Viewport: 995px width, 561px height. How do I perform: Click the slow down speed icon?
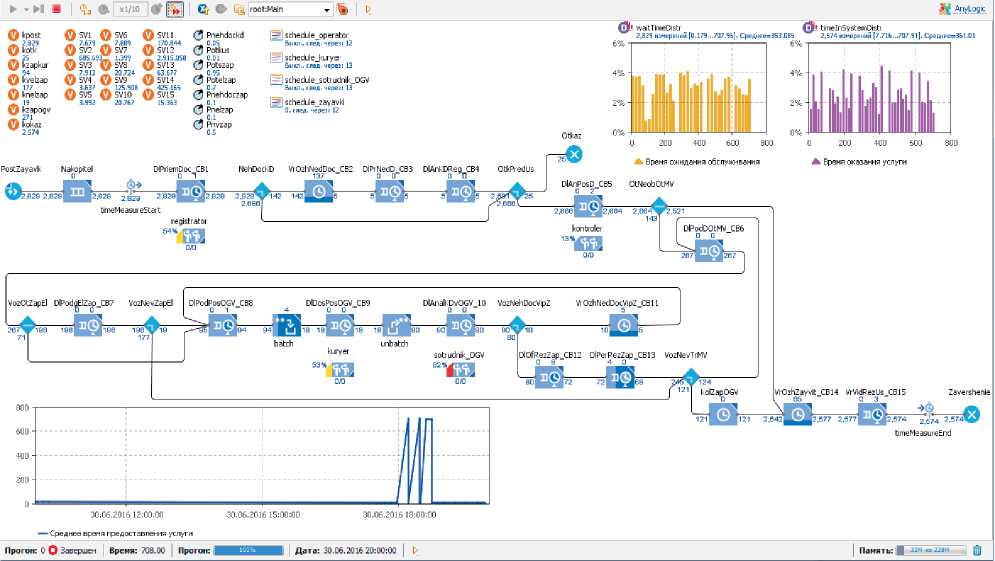click(x=103, y=9)
